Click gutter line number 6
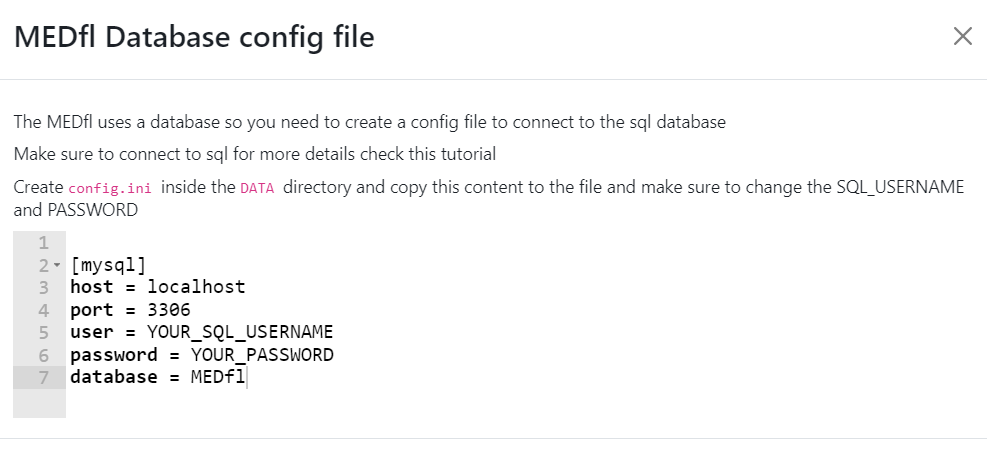Viewport: 987px width, 453px height. (42, 355)
